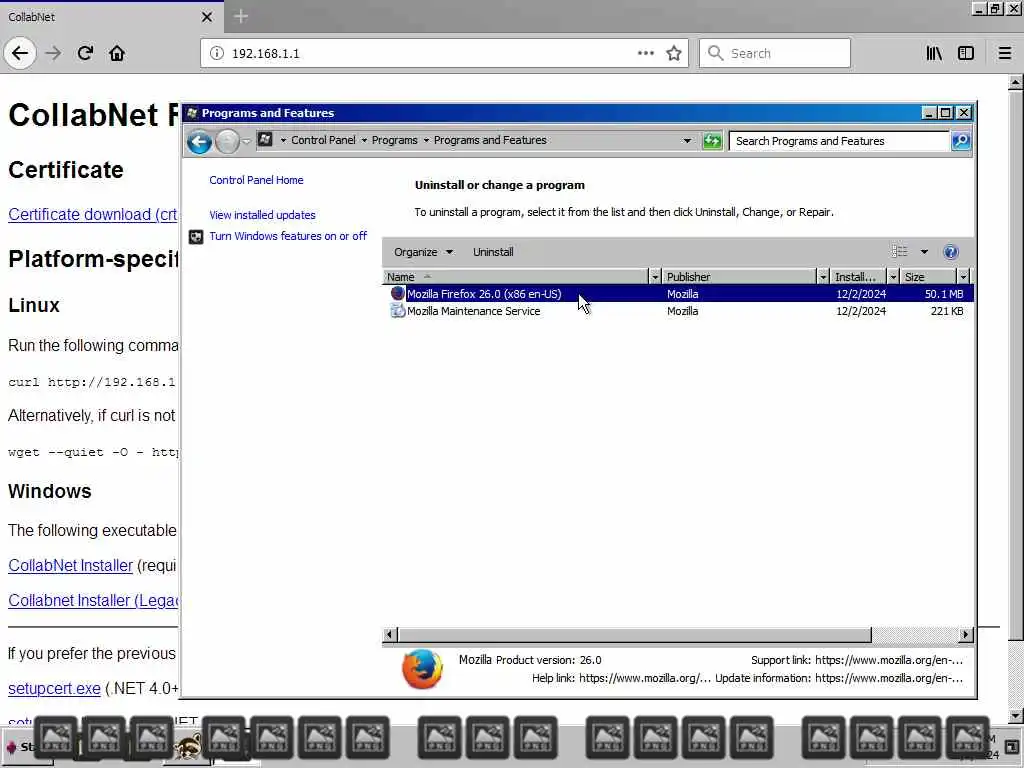This screenshot has width=1024, height=768.
Task: Open the Firefox home page icon
Action: (117, 53)
